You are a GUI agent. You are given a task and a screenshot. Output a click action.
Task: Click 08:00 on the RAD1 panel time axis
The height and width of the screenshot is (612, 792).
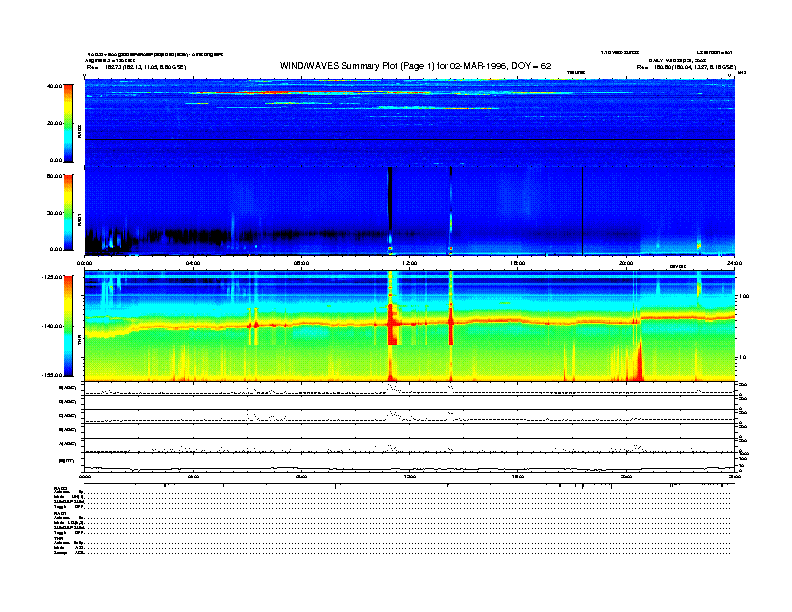pos(302,263)
